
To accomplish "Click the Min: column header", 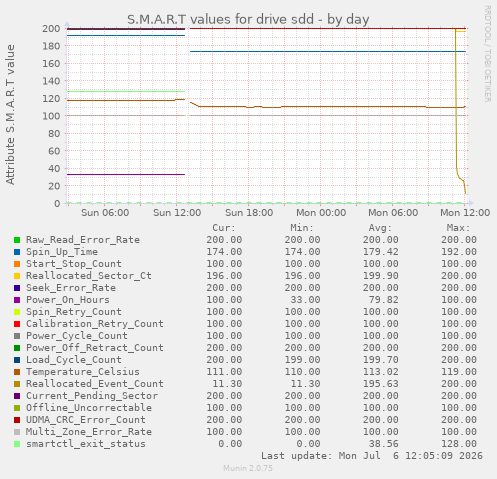I will point(302,228).
